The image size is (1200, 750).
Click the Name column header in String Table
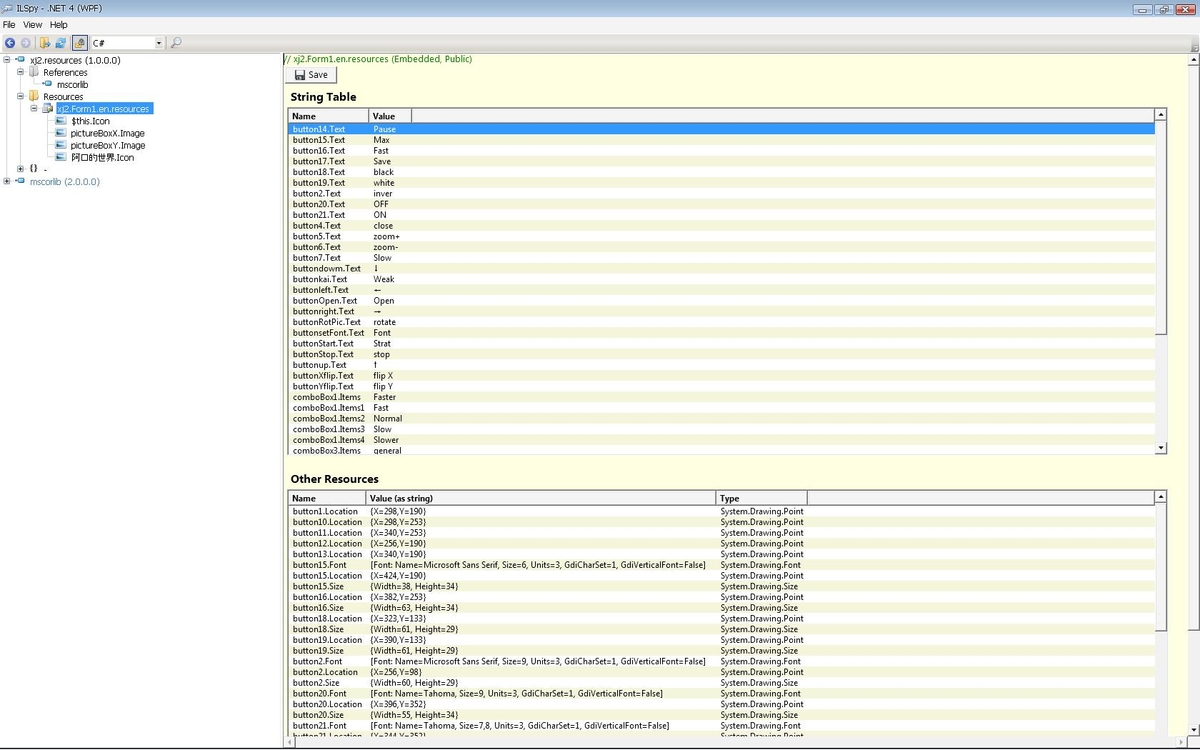329,116
